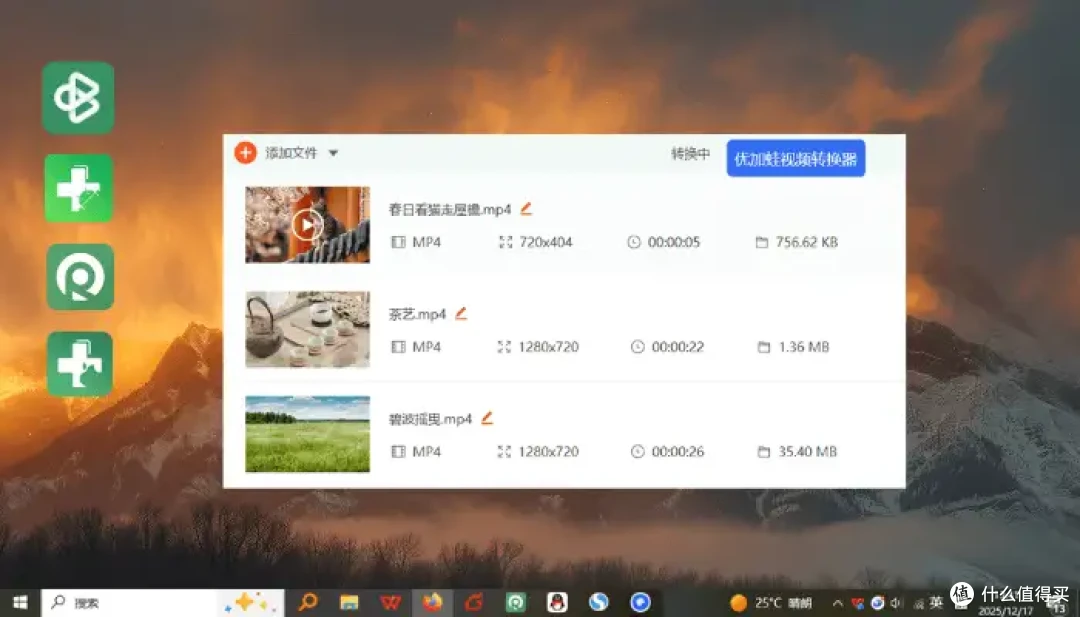Open the Windows Start menu

[20, 603]
